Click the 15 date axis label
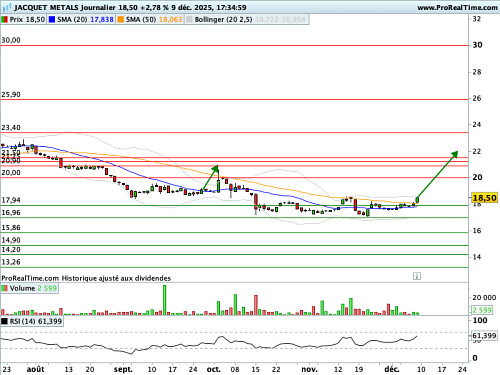500x375 pixels. click(x=256, y=369)
